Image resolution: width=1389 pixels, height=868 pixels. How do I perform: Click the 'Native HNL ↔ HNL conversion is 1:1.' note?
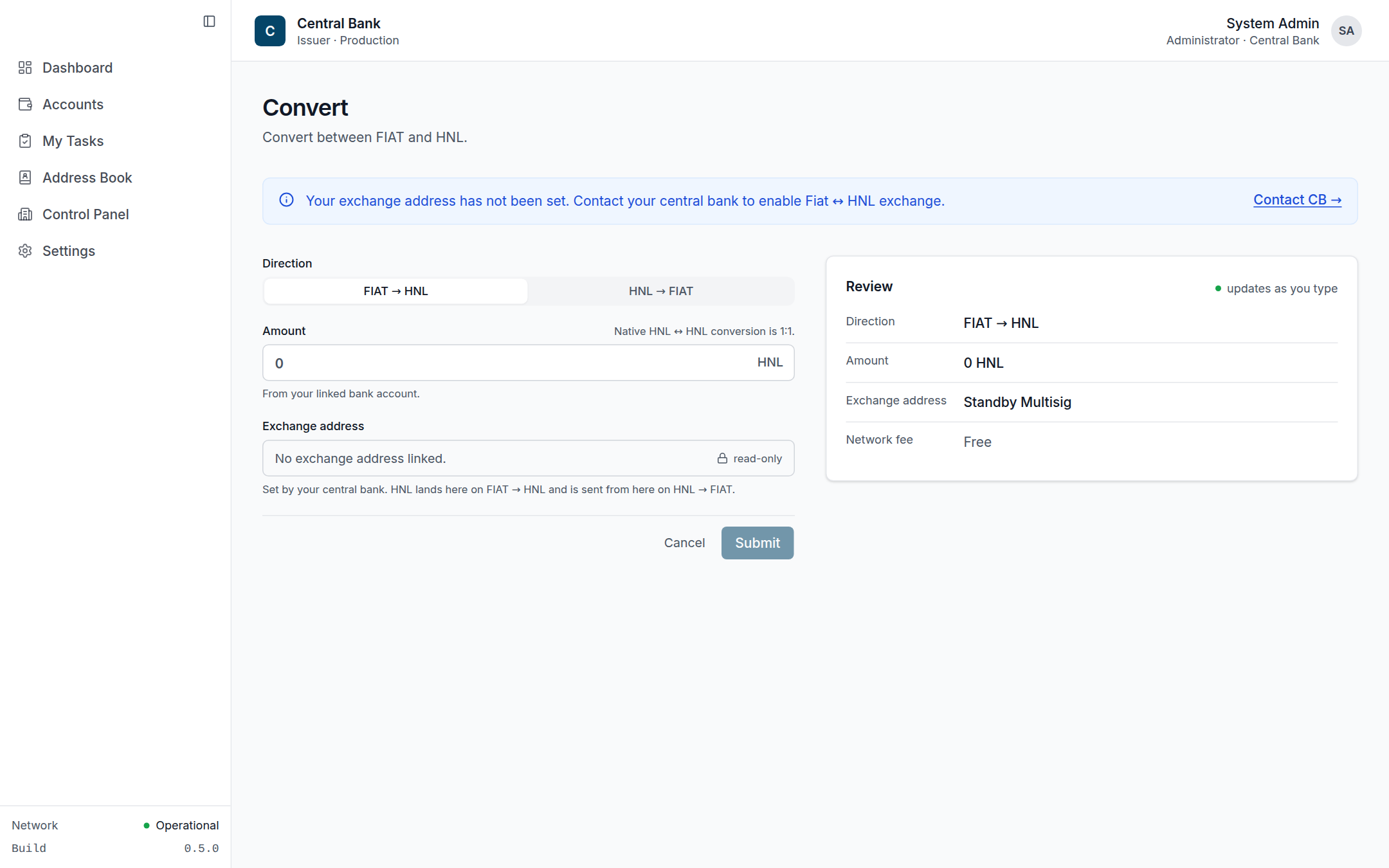pyautogui.click(x=704, y=331)
